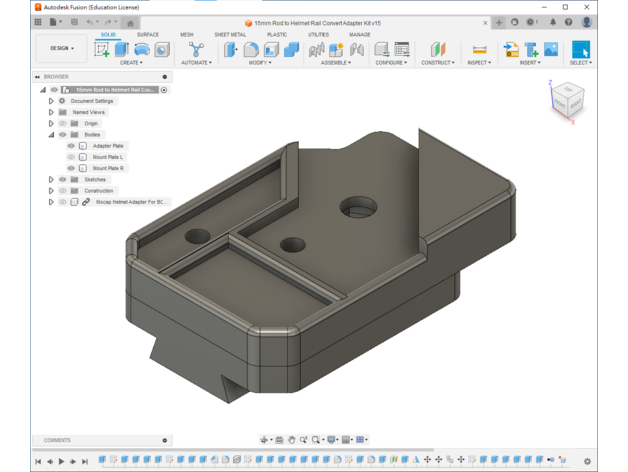The width and height of the screenshot is (628, 472).
Task: Open the Modify dropdown menu
Action: [260, 63]
